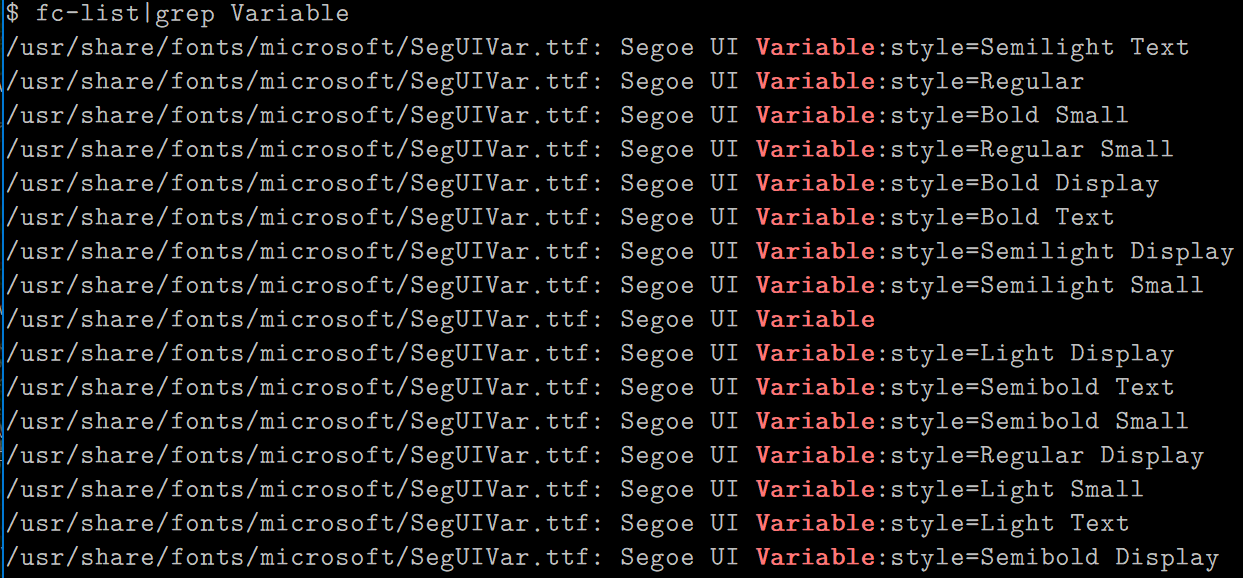Click red Variable on the line without style
This screenshot has height=578, width=1243.
point(815,319)
